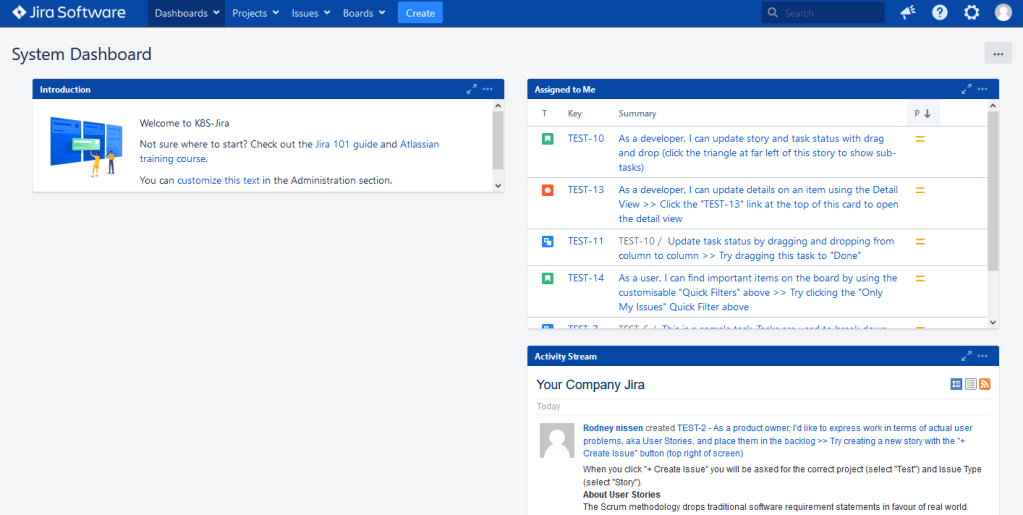
Task: Open the Help question mark icon
Action: pyautogui.click(x=939, y=13)
